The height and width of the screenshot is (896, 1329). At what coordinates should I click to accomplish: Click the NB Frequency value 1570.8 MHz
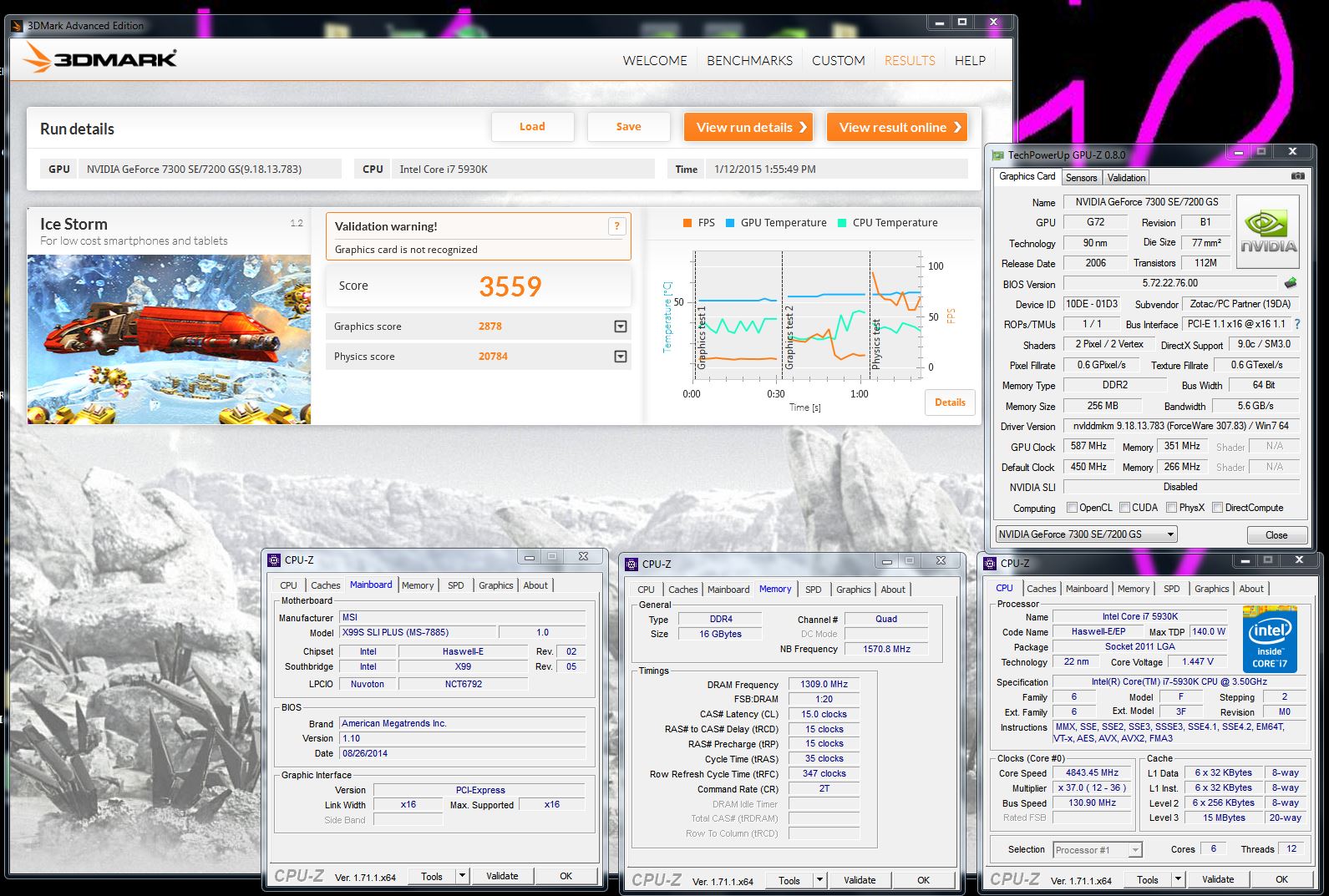pos(886,649)
